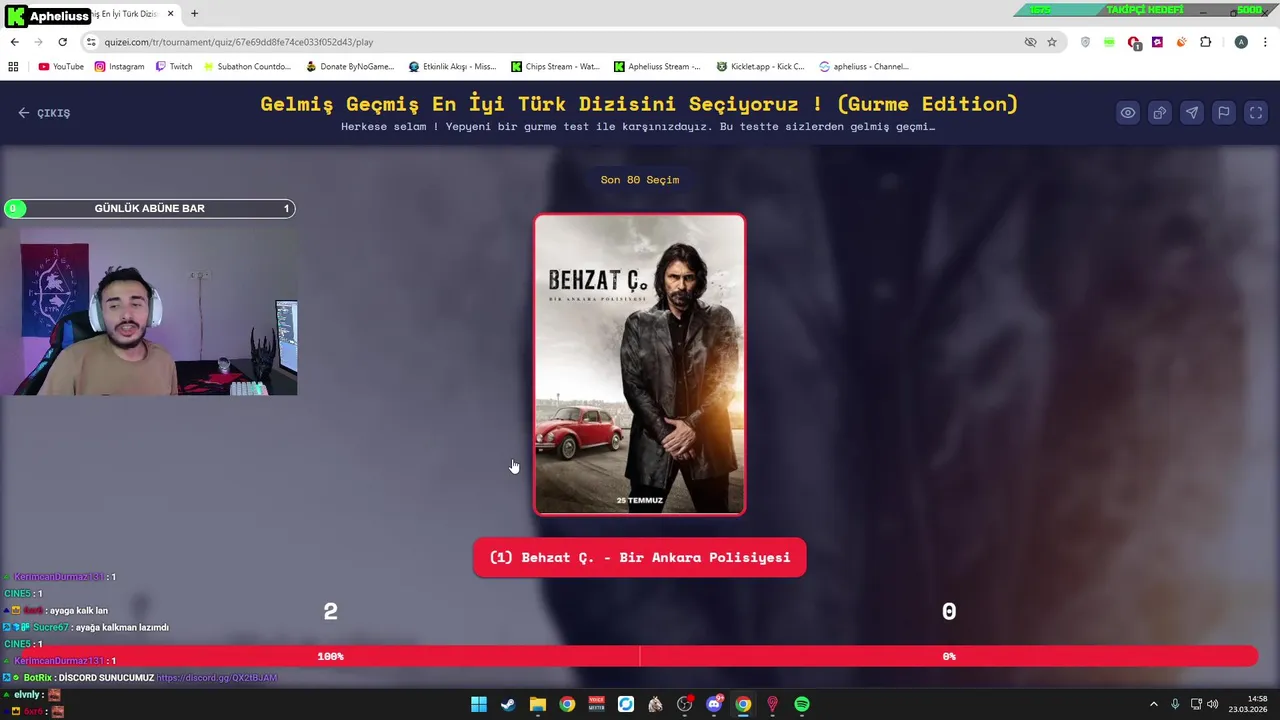Open the Chrome apps grid icon
Image resolution: width=1280 pixels, height=720 pixels.
[13, 67]
